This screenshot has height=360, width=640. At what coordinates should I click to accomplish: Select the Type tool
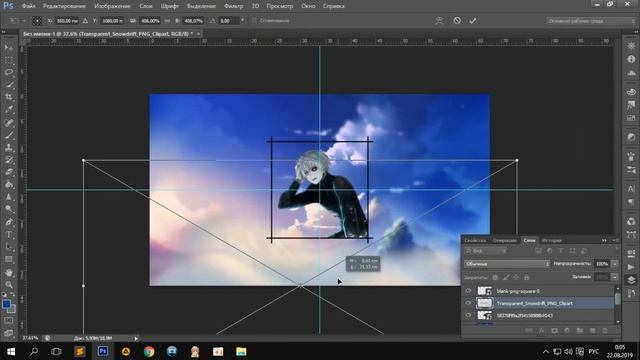(9, 235)
